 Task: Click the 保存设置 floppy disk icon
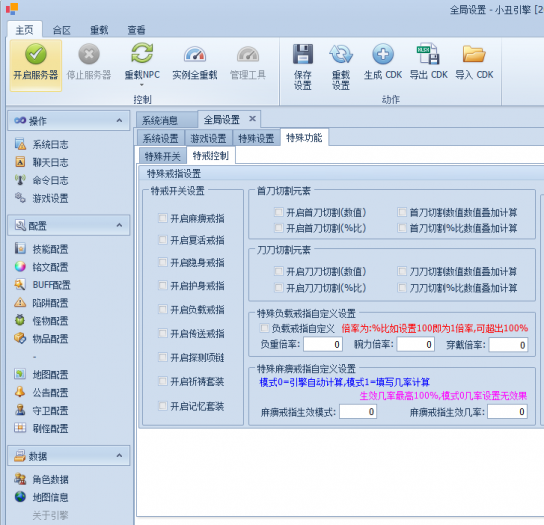[x=303, y=54]
